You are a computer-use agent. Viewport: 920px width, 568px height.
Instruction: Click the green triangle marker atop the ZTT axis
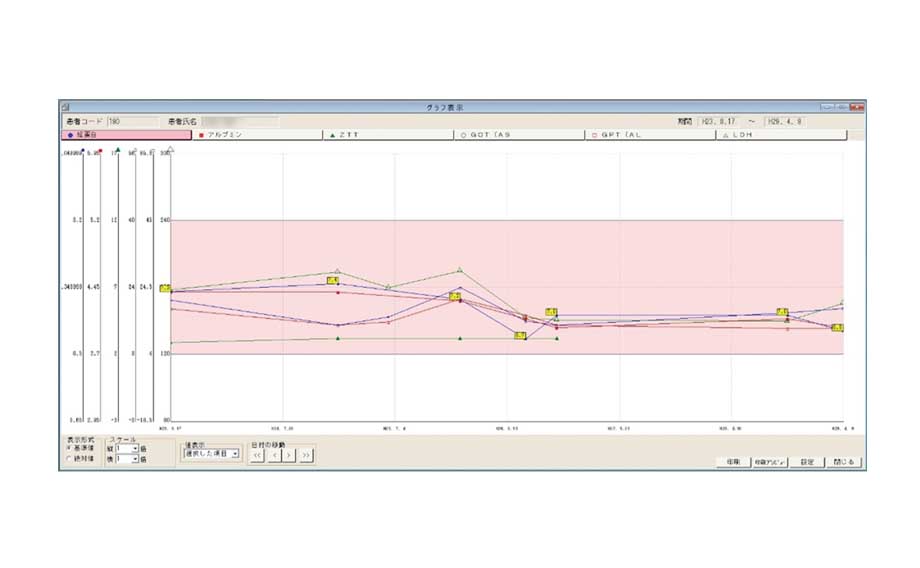pos(118,149)
